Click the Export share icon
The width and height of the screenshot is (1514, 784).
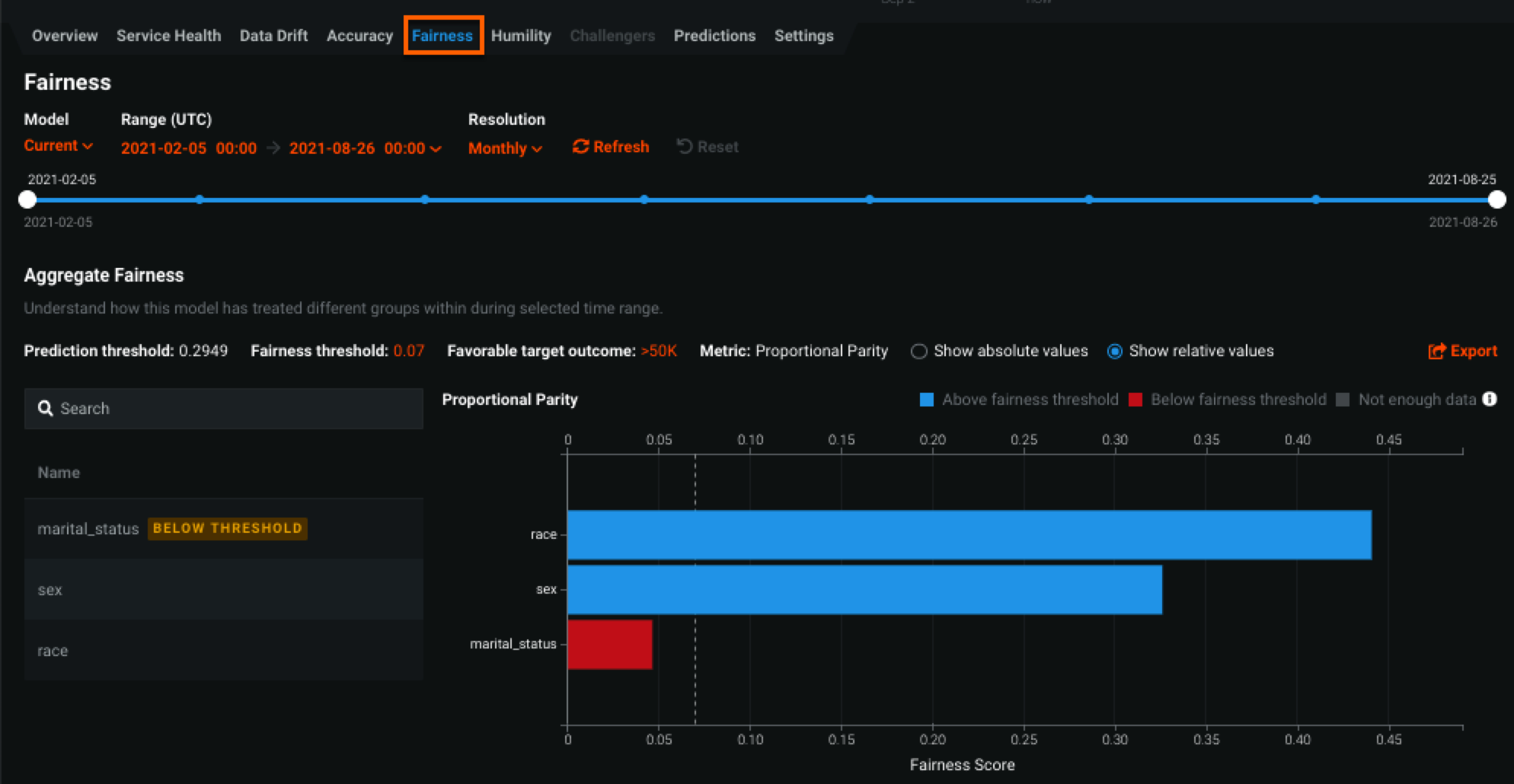[1436, 351]
